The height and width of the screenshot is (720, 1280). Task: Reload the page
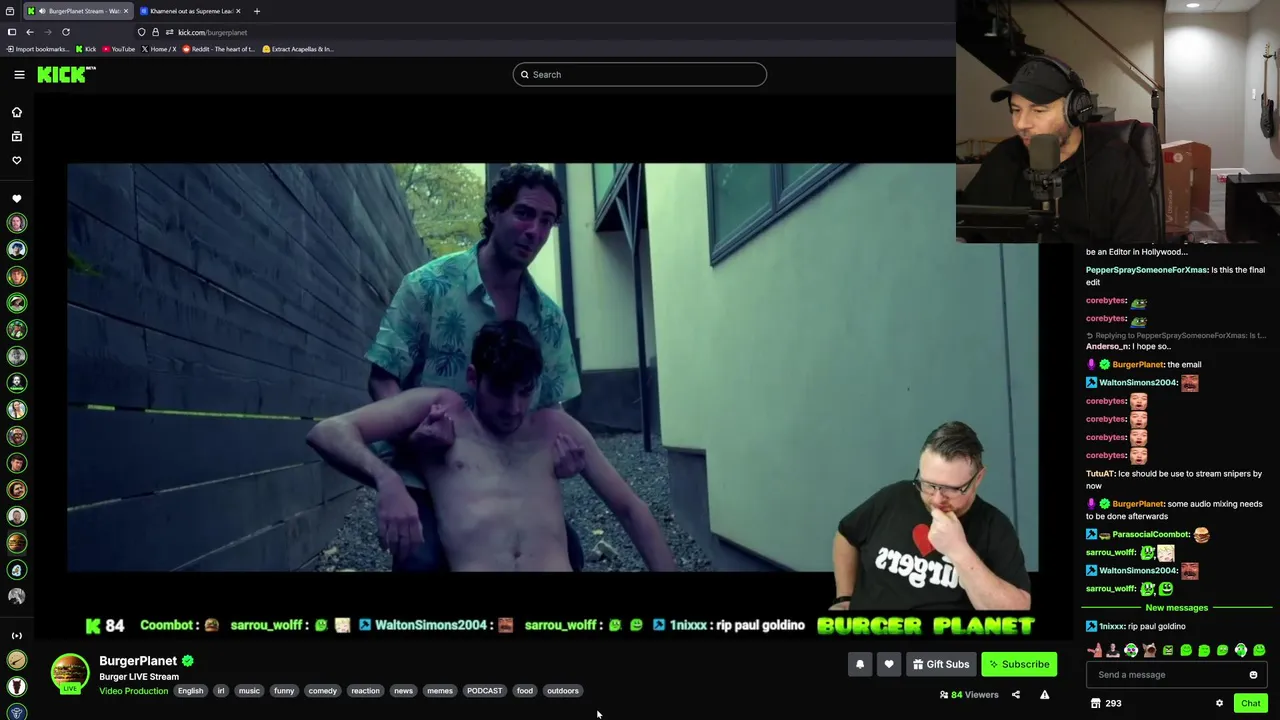click(x=66, y=32)
